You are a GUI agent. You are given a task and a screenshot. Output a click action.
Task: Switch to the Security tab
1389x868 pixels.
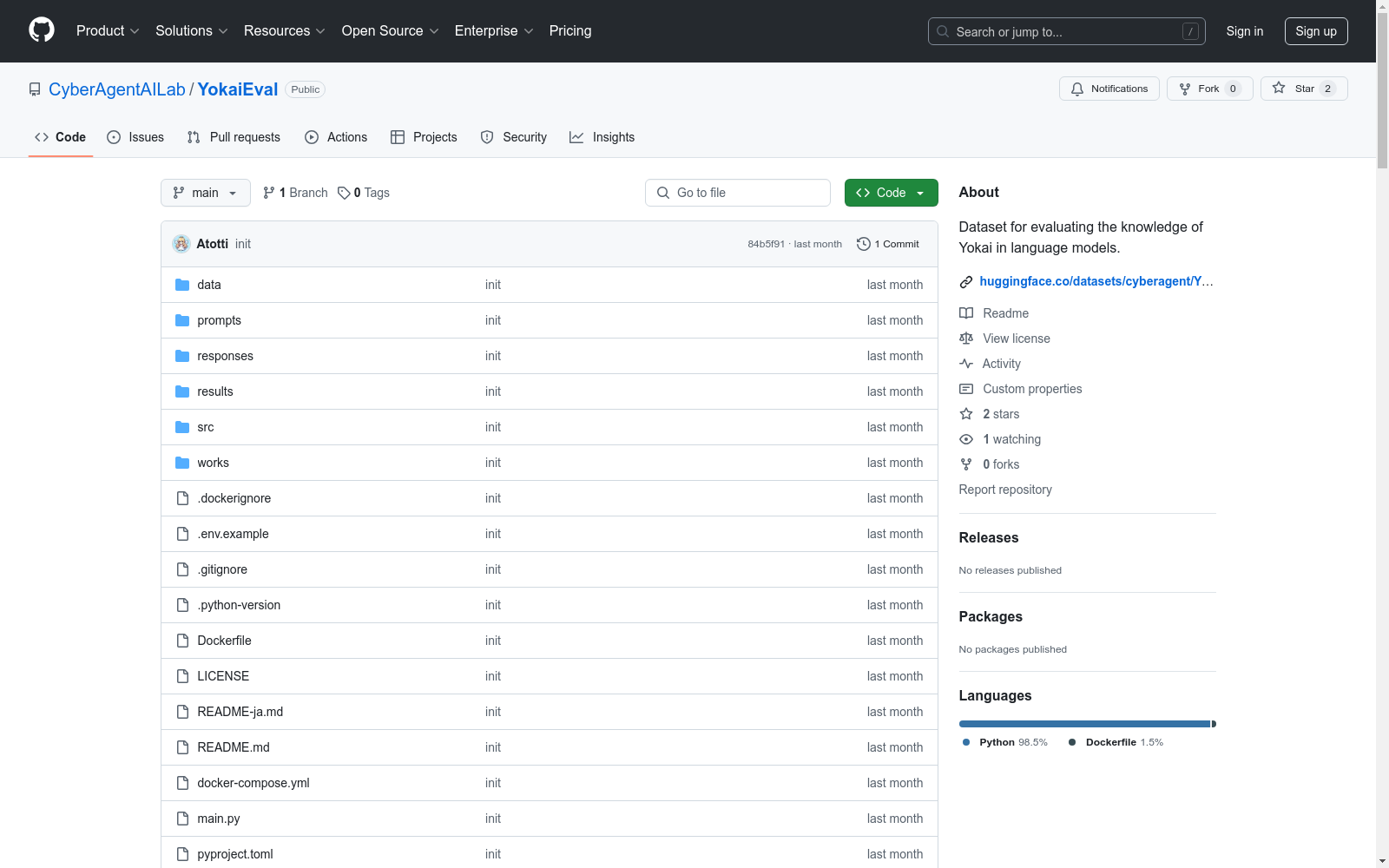[x=514, y=137]
